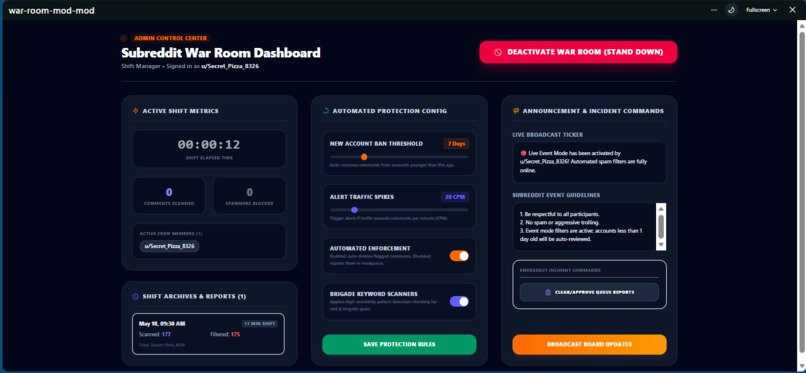Image resolution: width=806 pixels, height=373 pixels.
Task: Click the u/Secret_Pizza_8326 crew member chip
Action: [170, 246]
